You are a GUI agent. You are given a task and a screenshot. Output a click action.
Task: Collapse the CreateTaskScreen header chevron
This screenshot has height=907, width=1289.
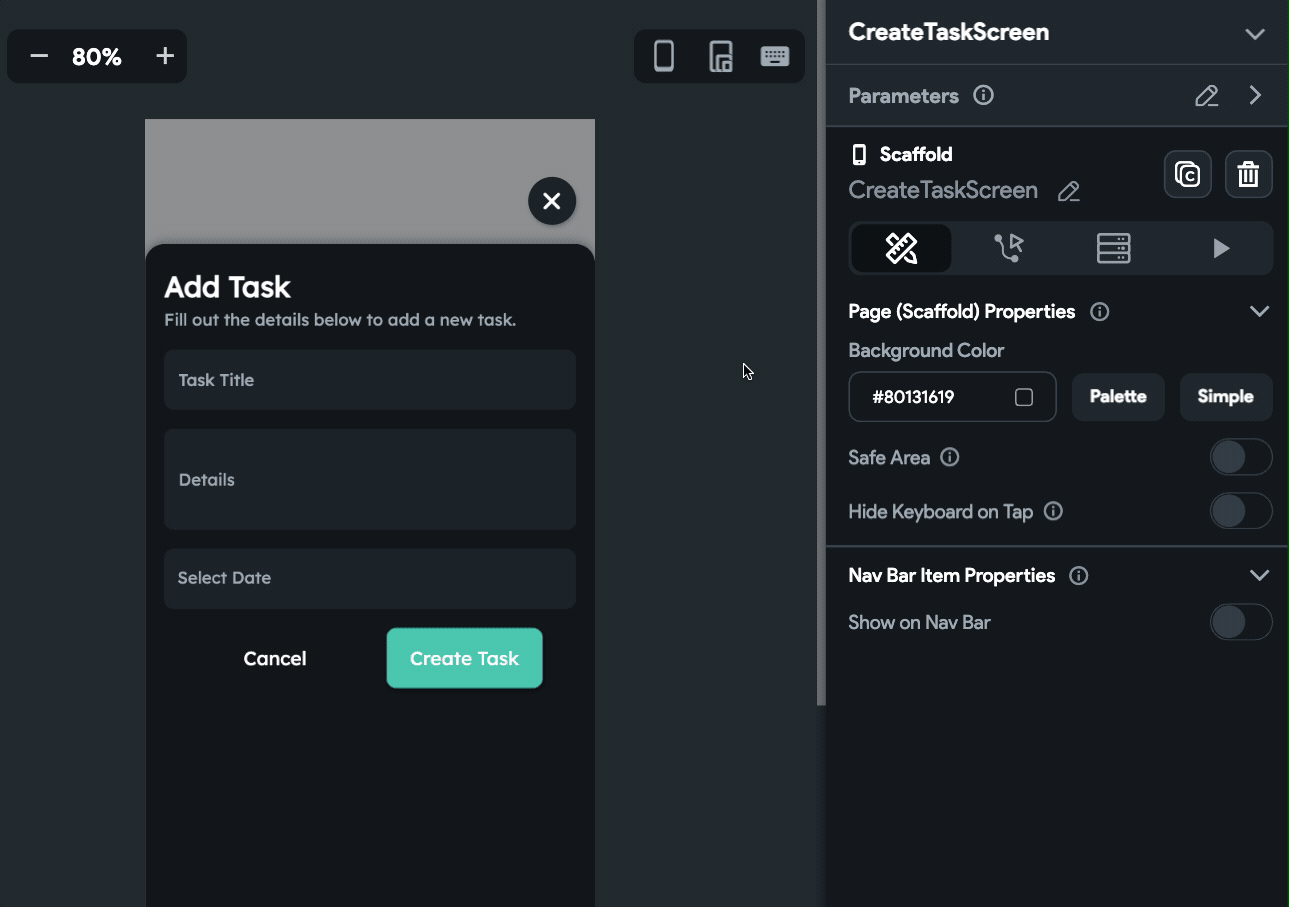(1255, 33)
